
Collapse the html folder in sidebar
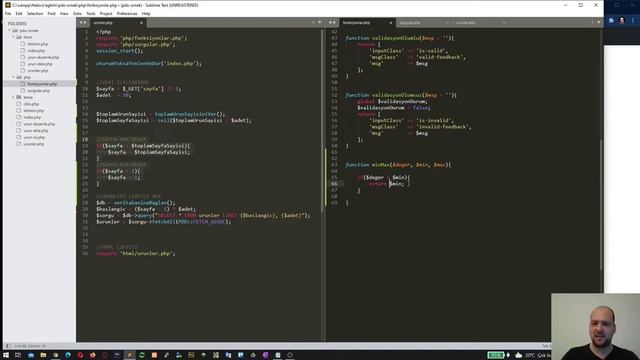click(13, 37)
